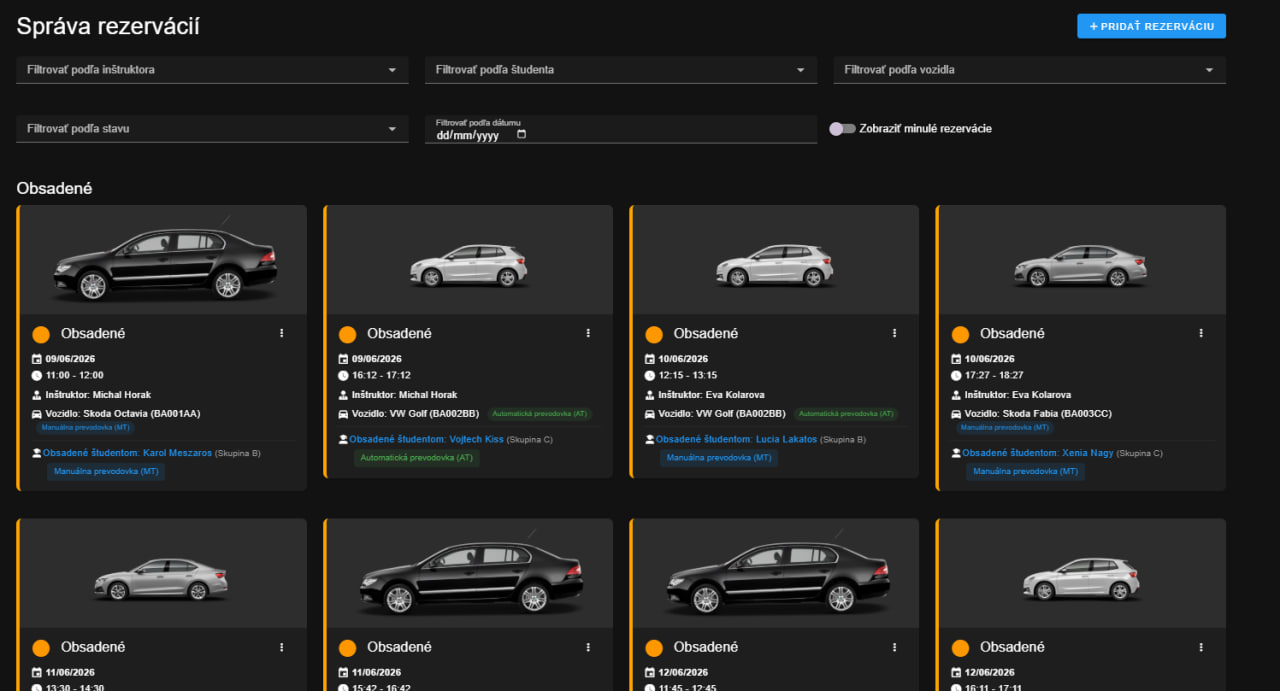1280x691 pixels.
Task: Click the student icon before Xenia Nagy
Action: pos(956,453)
